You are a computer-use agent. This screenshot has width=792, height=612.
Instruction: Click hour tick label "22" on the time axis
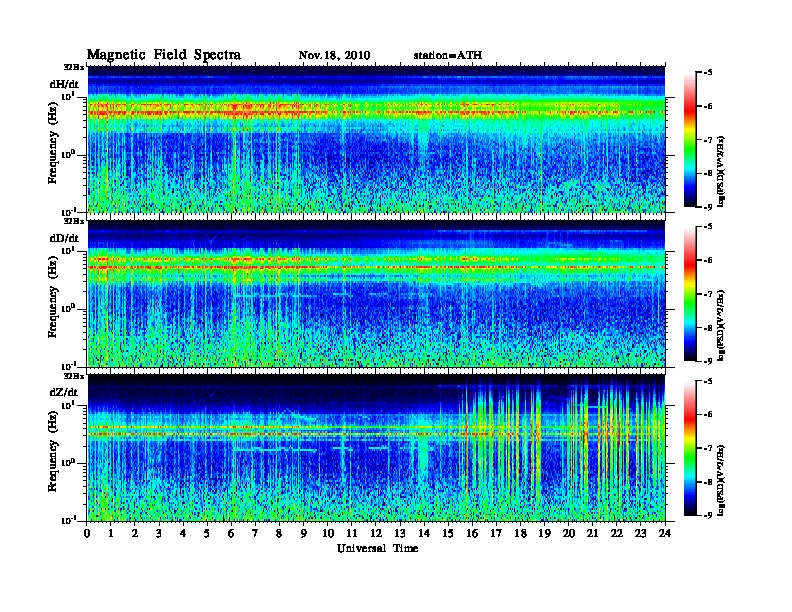click(x=617, y=533)
